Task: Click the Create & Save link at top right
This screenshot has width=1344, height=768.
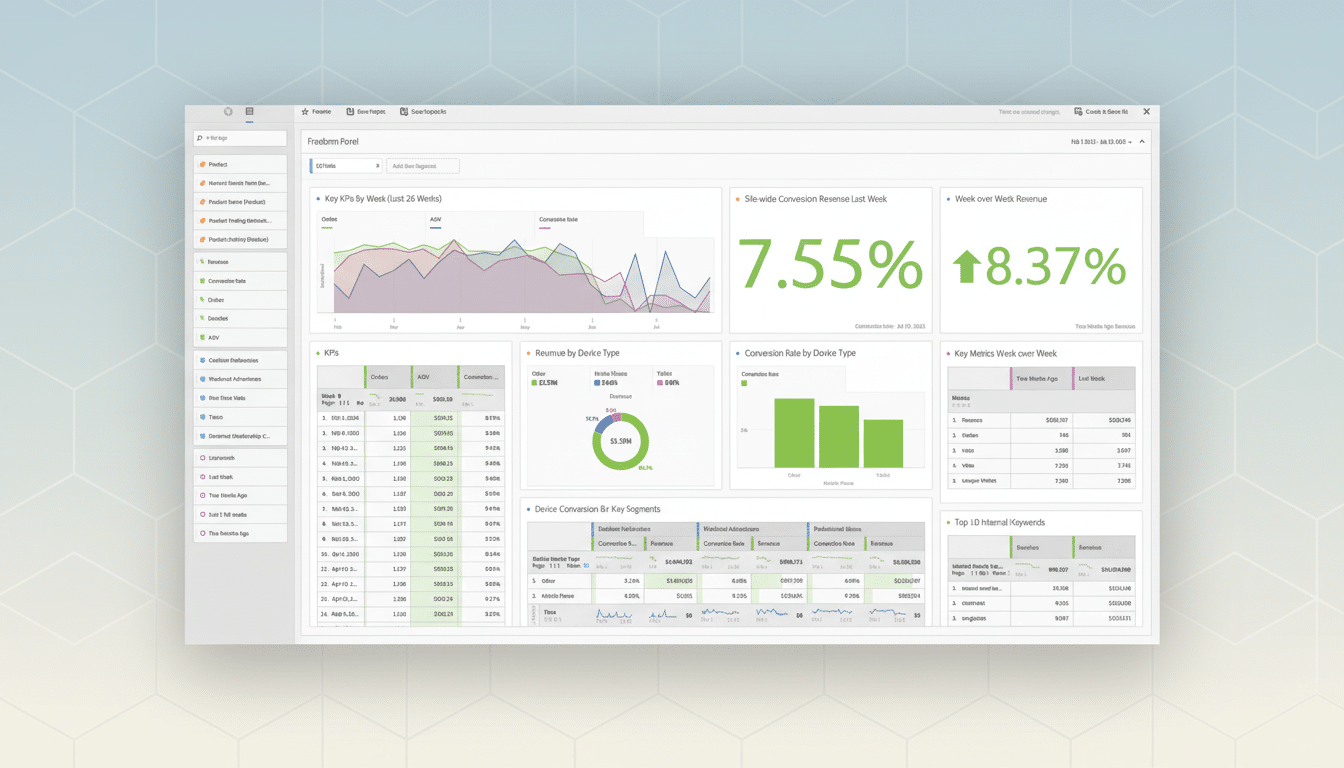Action: pyautogui.click(x=1106, y=112)
